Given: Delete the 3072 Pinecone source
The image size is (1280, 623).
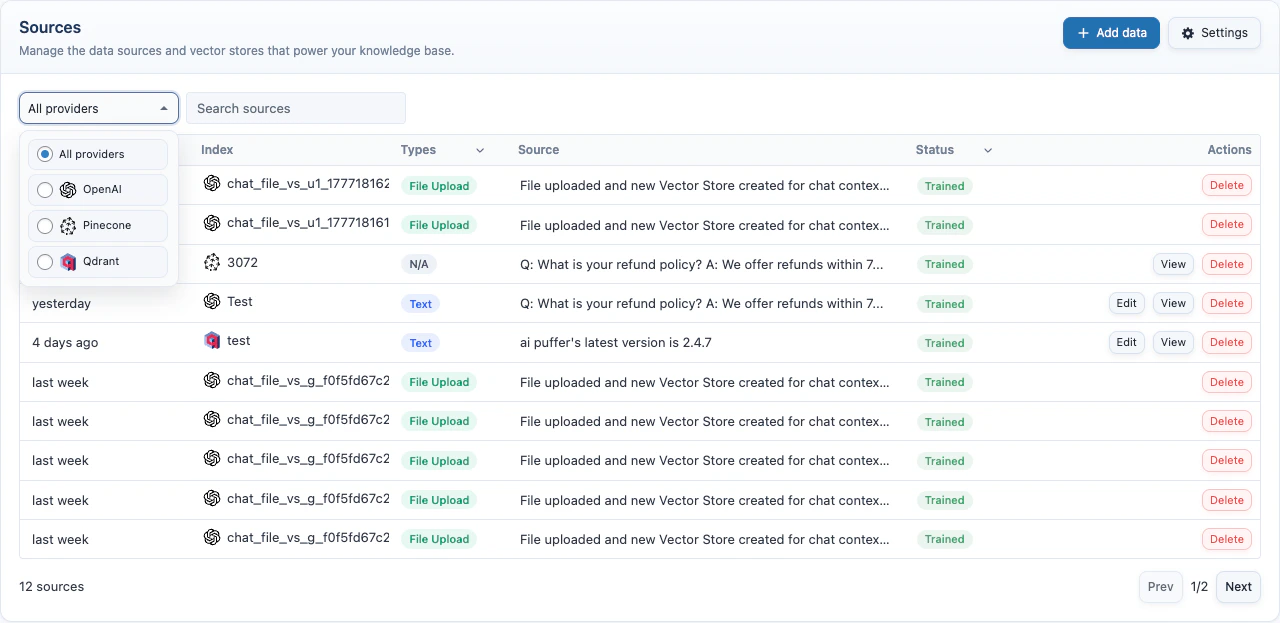Looking at the screenshot, I should click(x=1226, y=263).
